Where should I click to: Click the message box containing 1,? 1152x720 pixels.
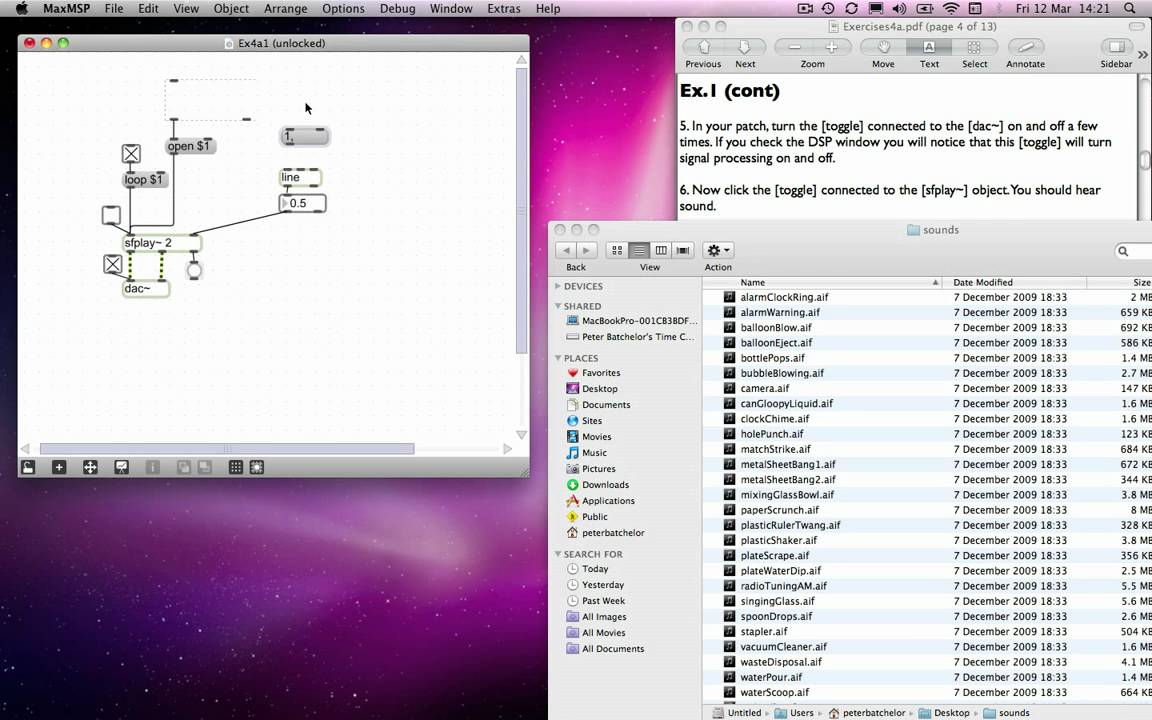305,136
